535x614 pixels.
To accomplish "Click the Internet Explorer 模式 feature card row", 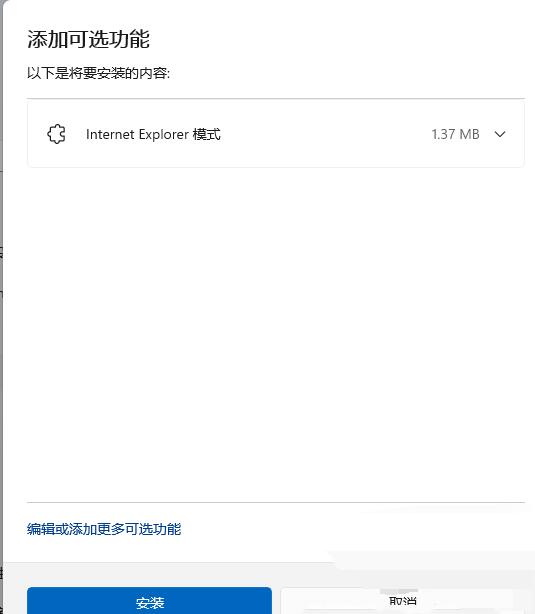I will point(276,134).
